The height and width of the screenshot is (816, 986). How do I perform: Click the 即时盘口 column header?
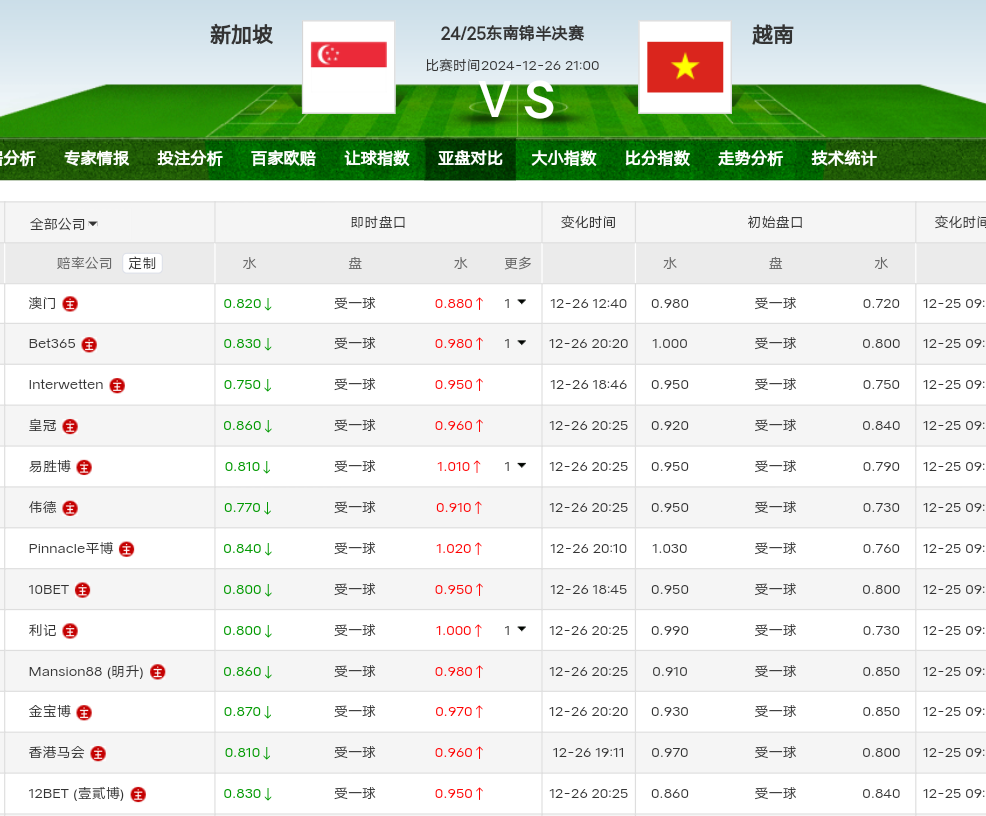pos(378,223)
